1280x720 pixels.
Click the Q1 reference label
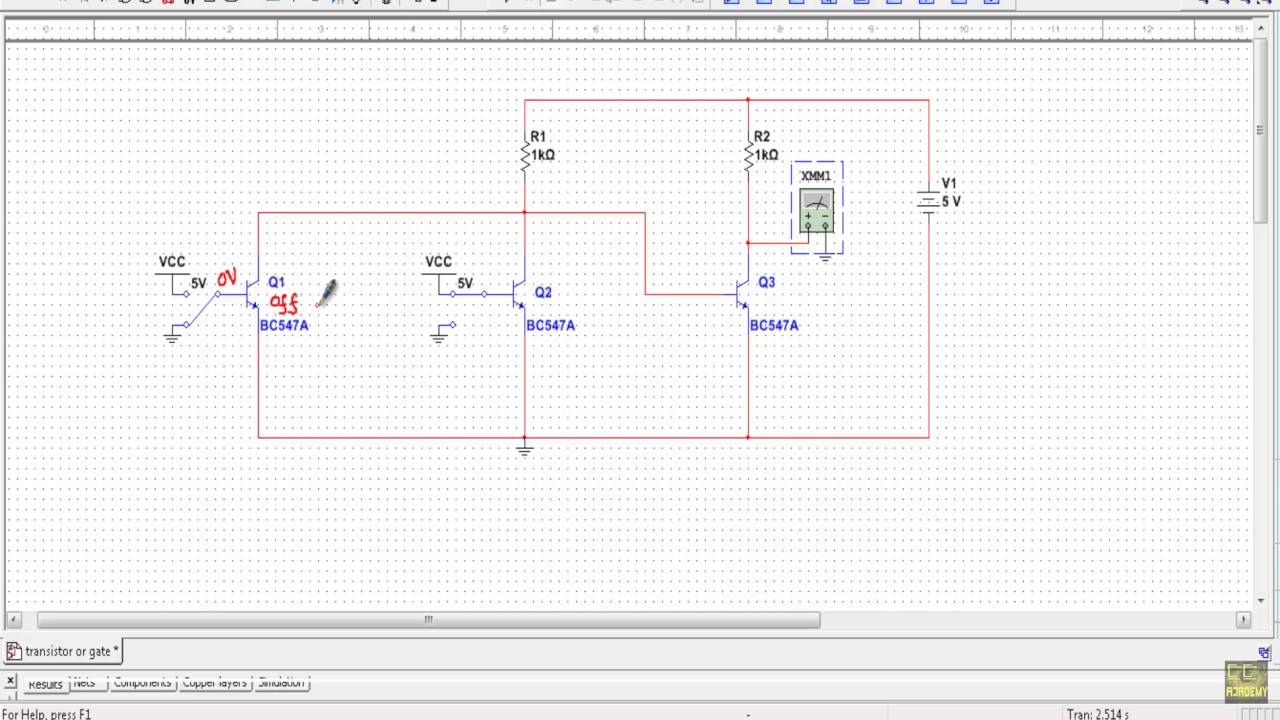point(276,282)
